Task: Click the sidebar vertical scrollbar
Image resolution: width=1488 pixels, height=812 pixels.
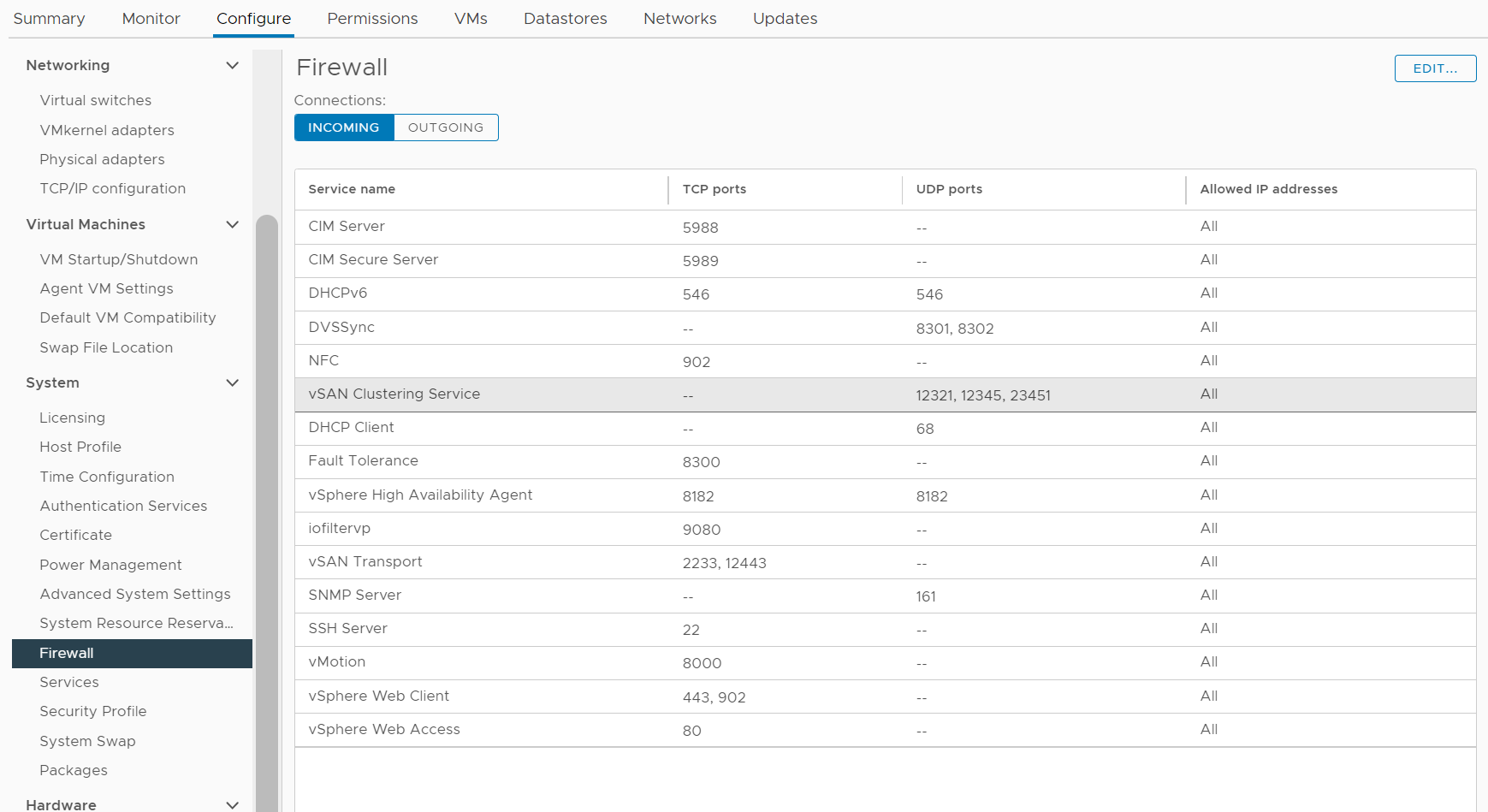Action: click(x=267, y=513)
